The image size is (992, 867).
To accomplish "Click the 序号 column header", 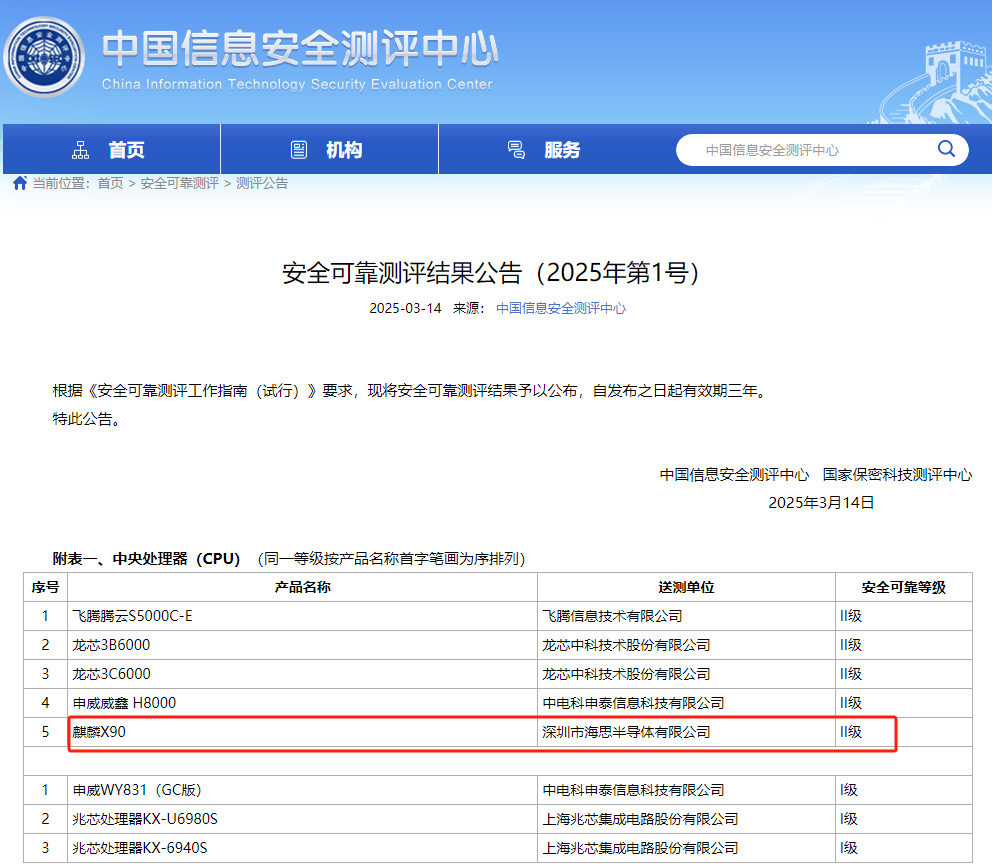I will click(46, 587).
